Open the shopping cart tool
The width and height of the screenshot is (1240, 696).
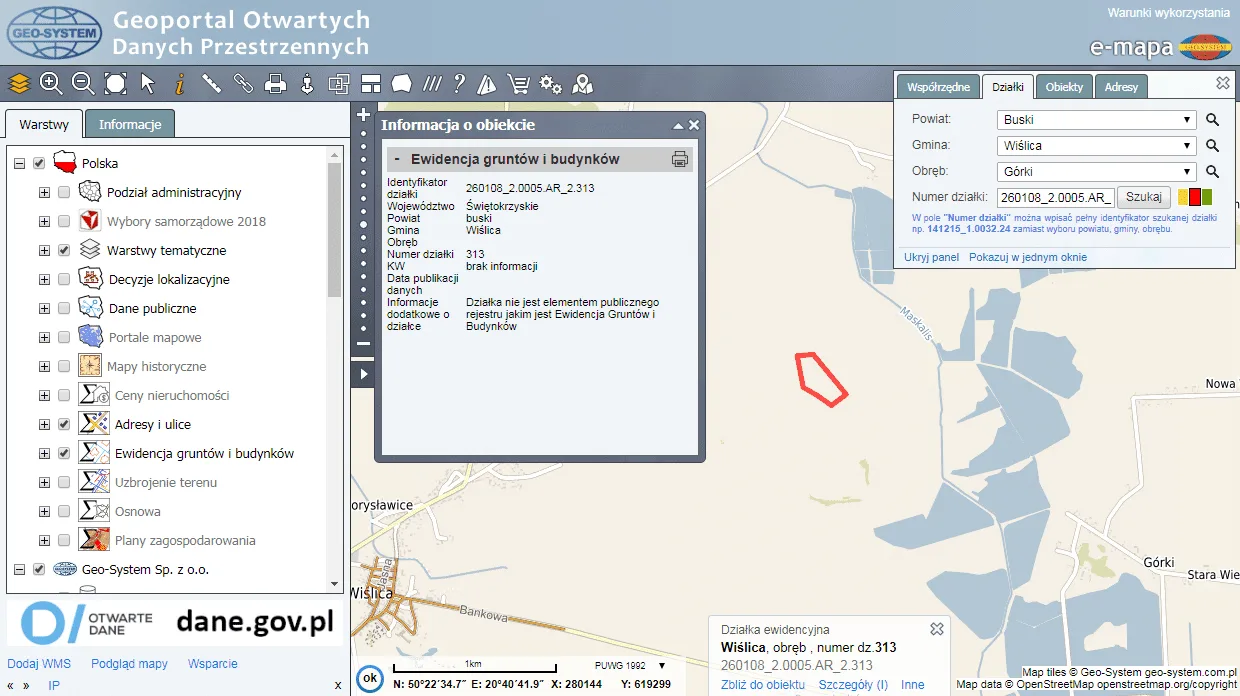[x=518, y=84]
